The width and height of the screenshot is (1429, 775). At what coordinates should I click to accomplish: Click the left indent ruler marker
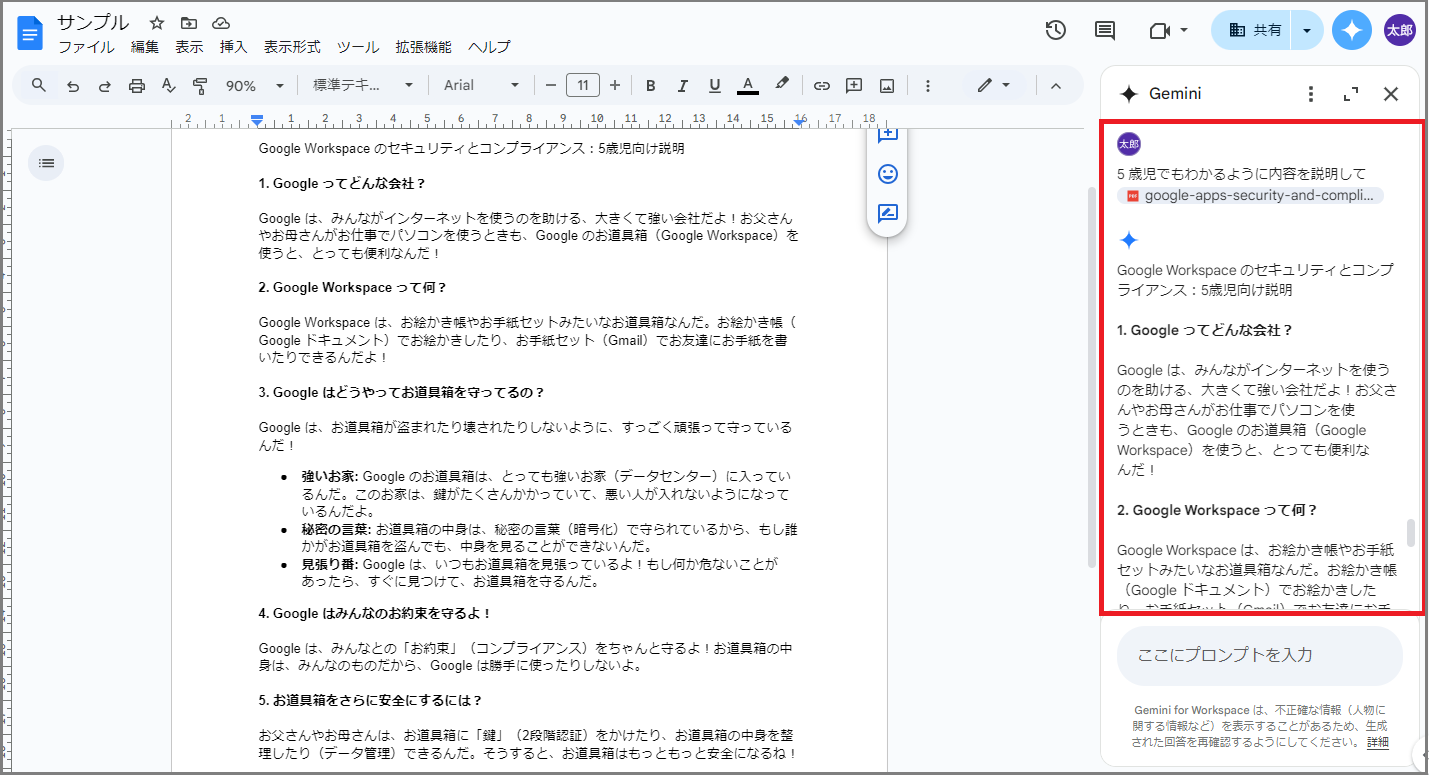pos(257,120)
